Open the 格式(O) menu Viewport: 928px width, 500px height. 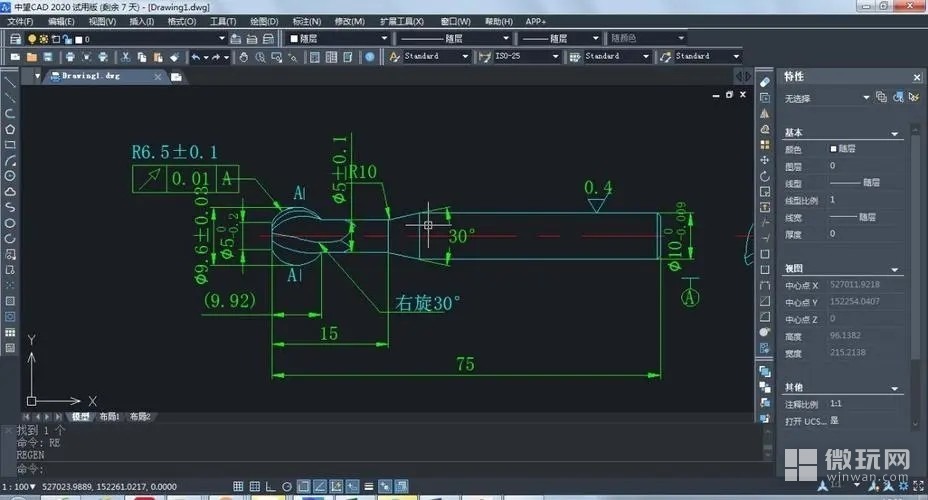click(x=182, y=21)
